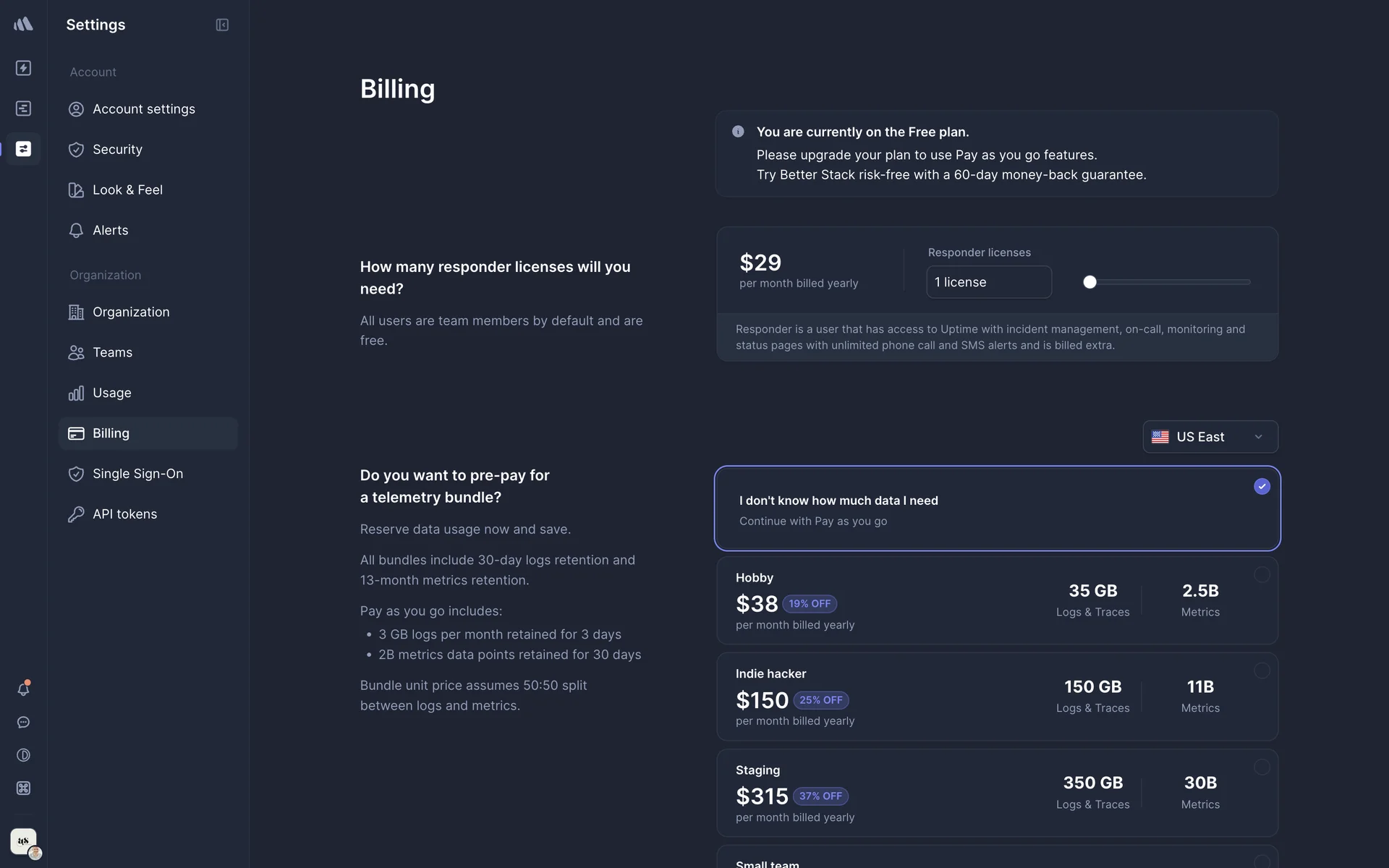The height and width of the screenshot is (868, 1389).
Task: Choose the Staging bundle radio button
Action: tap(1262, 767)
